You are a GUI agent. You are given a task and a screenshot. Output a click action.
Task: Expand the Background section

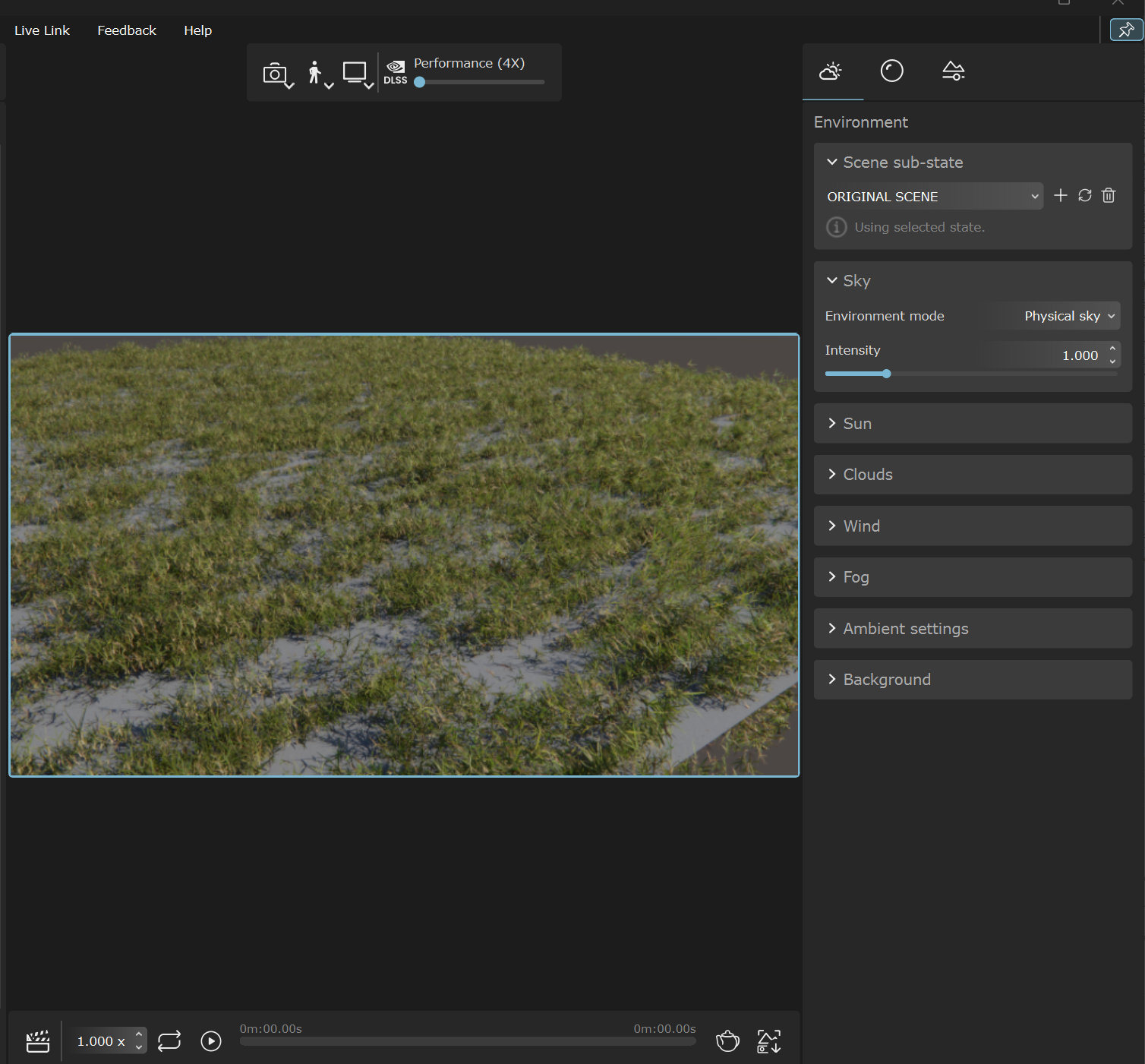coord(973,680)
